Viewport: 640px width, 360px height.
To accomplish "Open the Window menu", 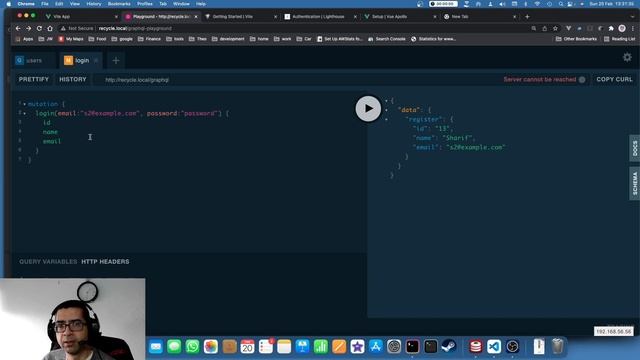I will (x=181, y=4).
